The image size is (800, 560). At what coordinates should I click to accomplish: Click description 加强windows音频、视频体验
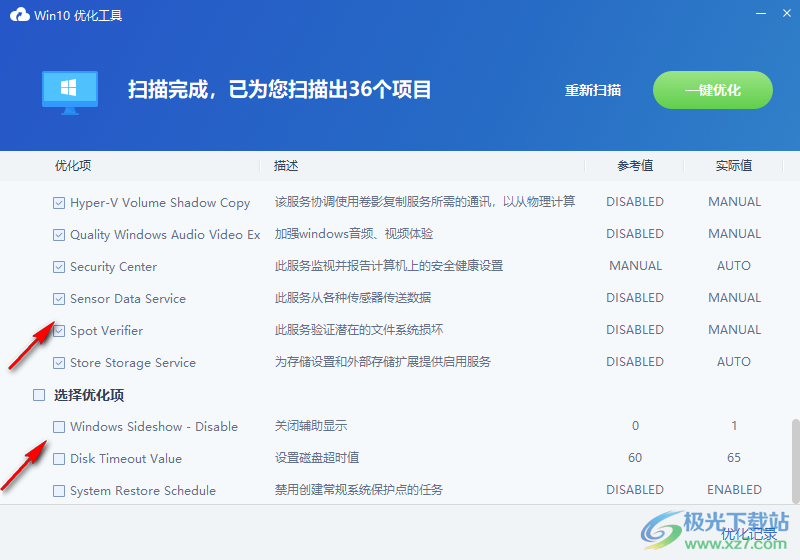tap(354, 234)
